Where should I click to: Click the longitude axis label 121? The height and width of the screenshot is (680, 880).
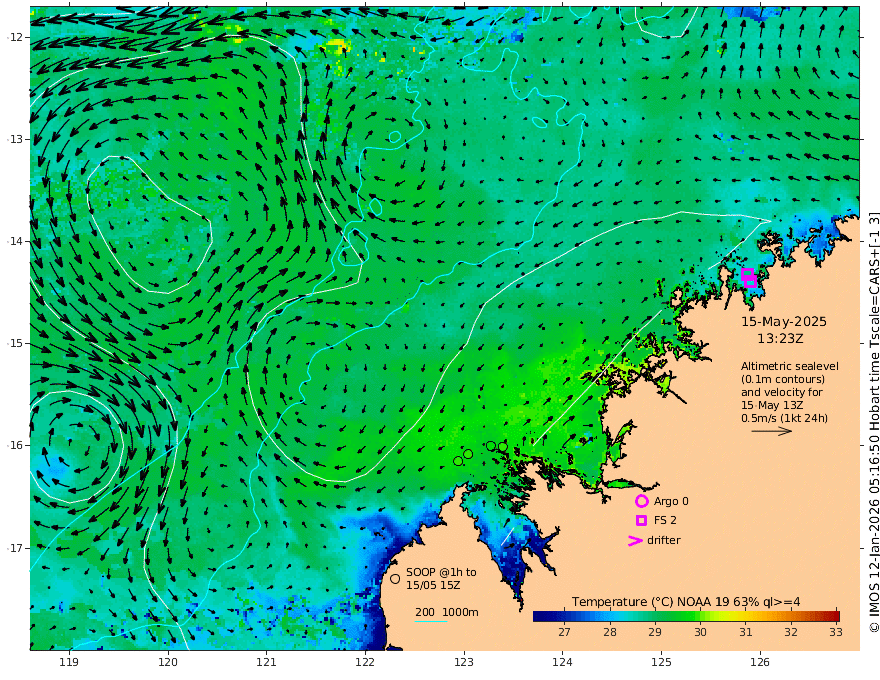pyautogui.click(x=267, y=662)
